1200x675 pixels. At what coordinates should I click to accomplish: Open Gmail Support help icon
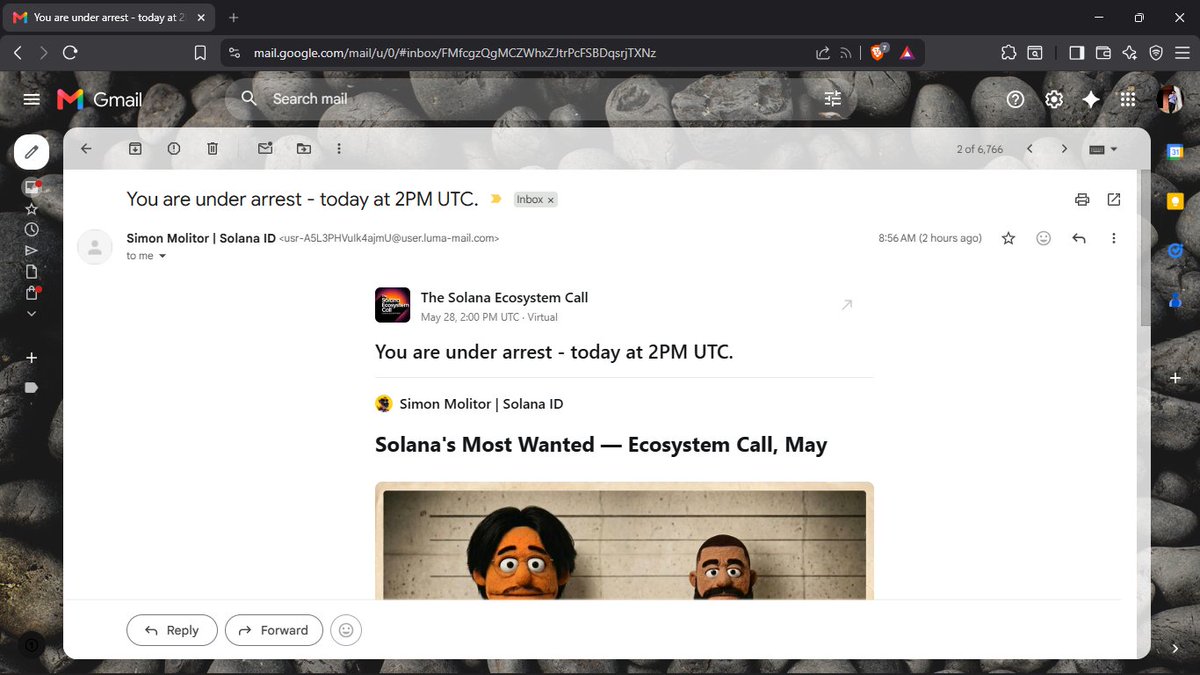point(1015,99)
